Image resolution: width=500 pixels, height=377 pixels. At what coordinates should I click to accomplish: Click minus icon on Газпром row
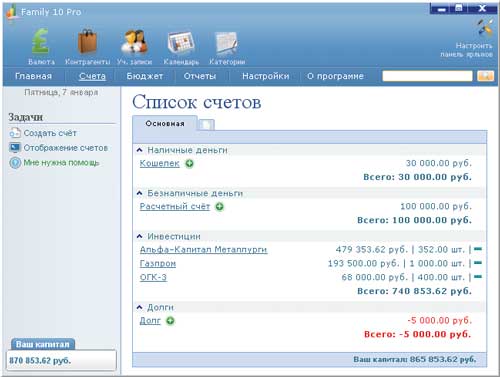[478, 263]
